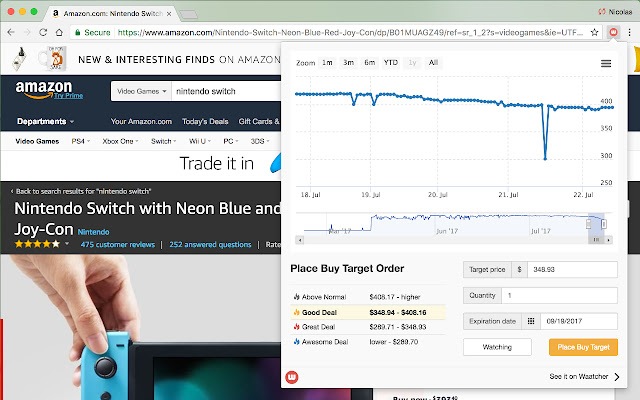Expand the Switch category dropdown
The width and height of the screenshot is (640, 400).
163,141
